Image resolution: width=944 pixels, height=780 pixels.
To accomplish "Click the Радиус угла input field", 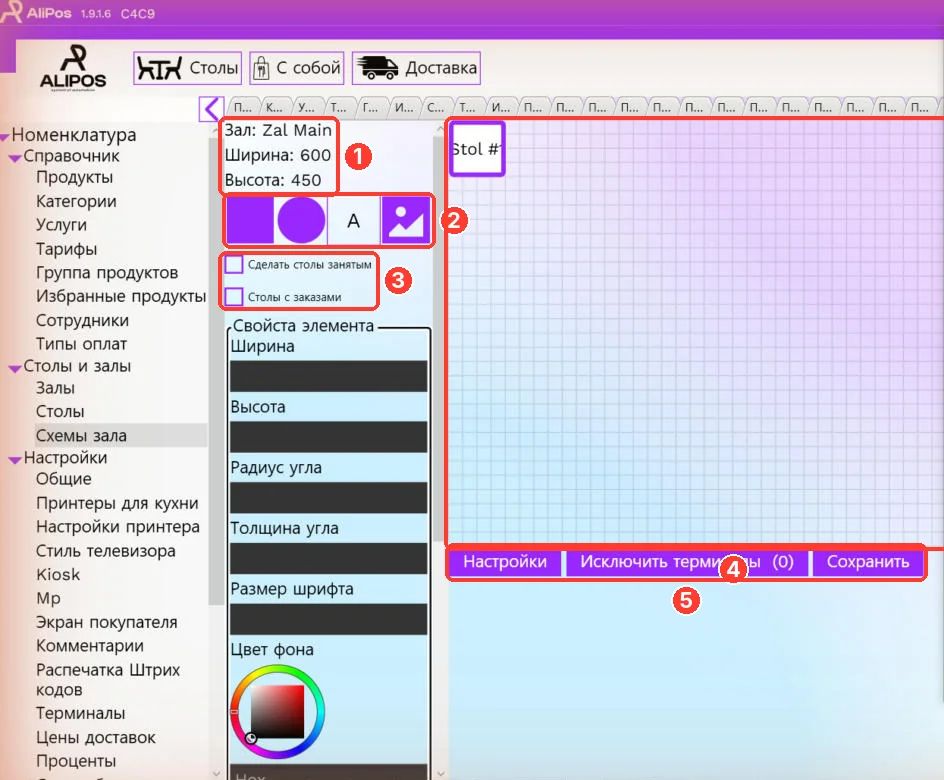I will tap(329, 498).
